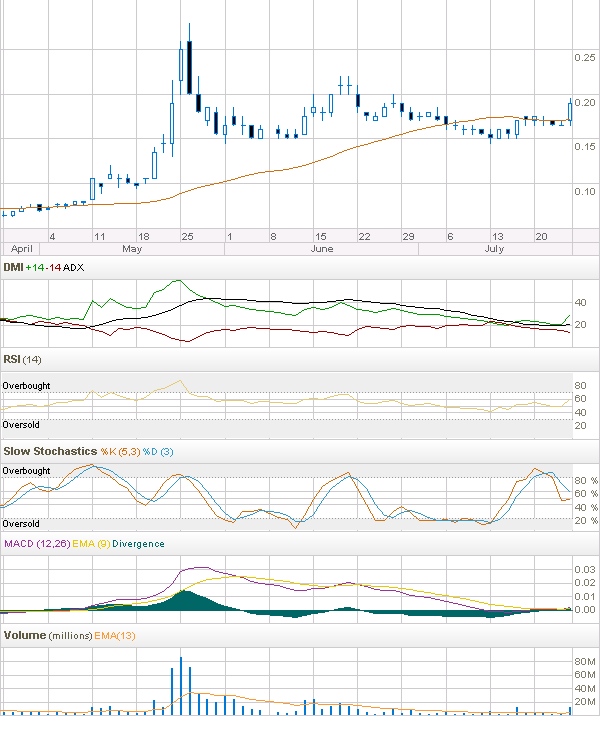Select the 60 % stochastics axis label
600x740 pixels.
(586, 494)
